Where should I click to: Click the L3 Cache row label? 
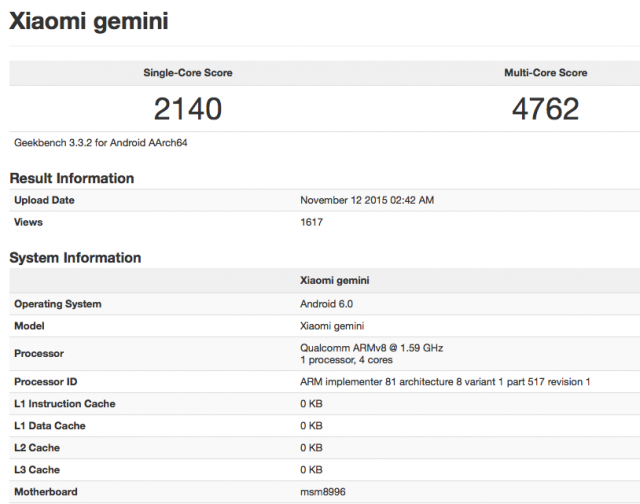(x=37, y=470)
